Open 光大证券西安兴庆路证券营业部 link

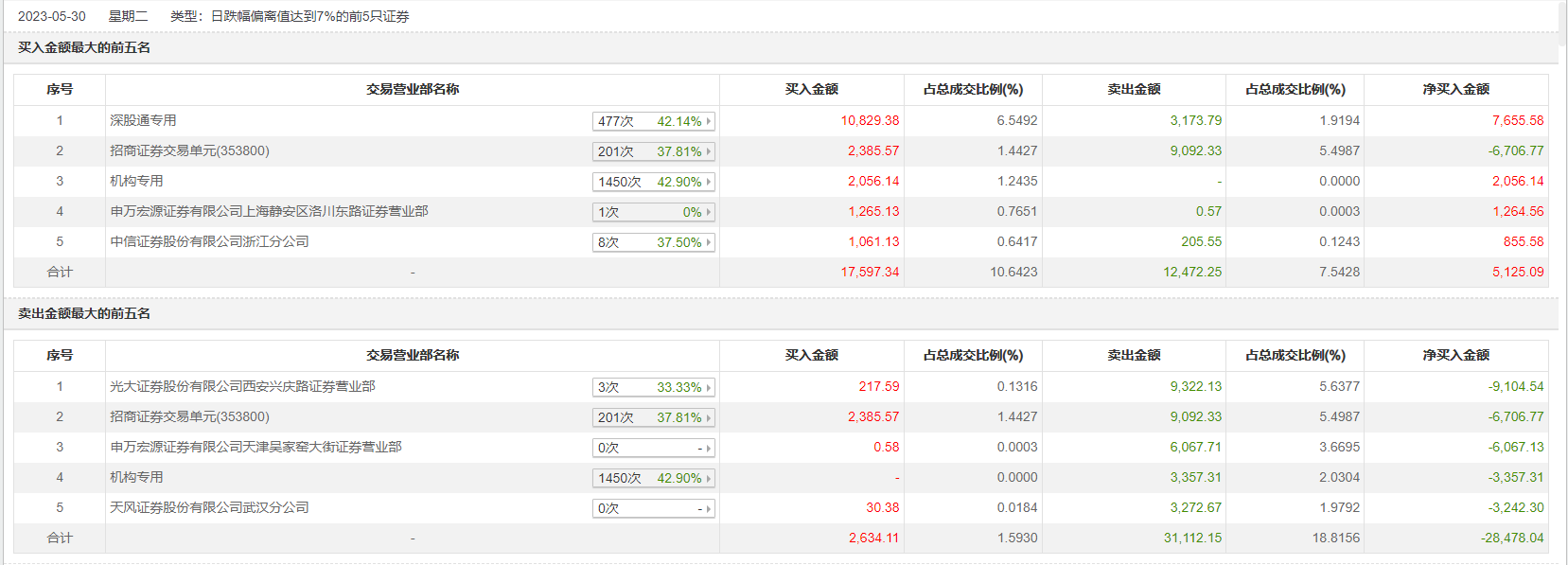pos(242,386)
